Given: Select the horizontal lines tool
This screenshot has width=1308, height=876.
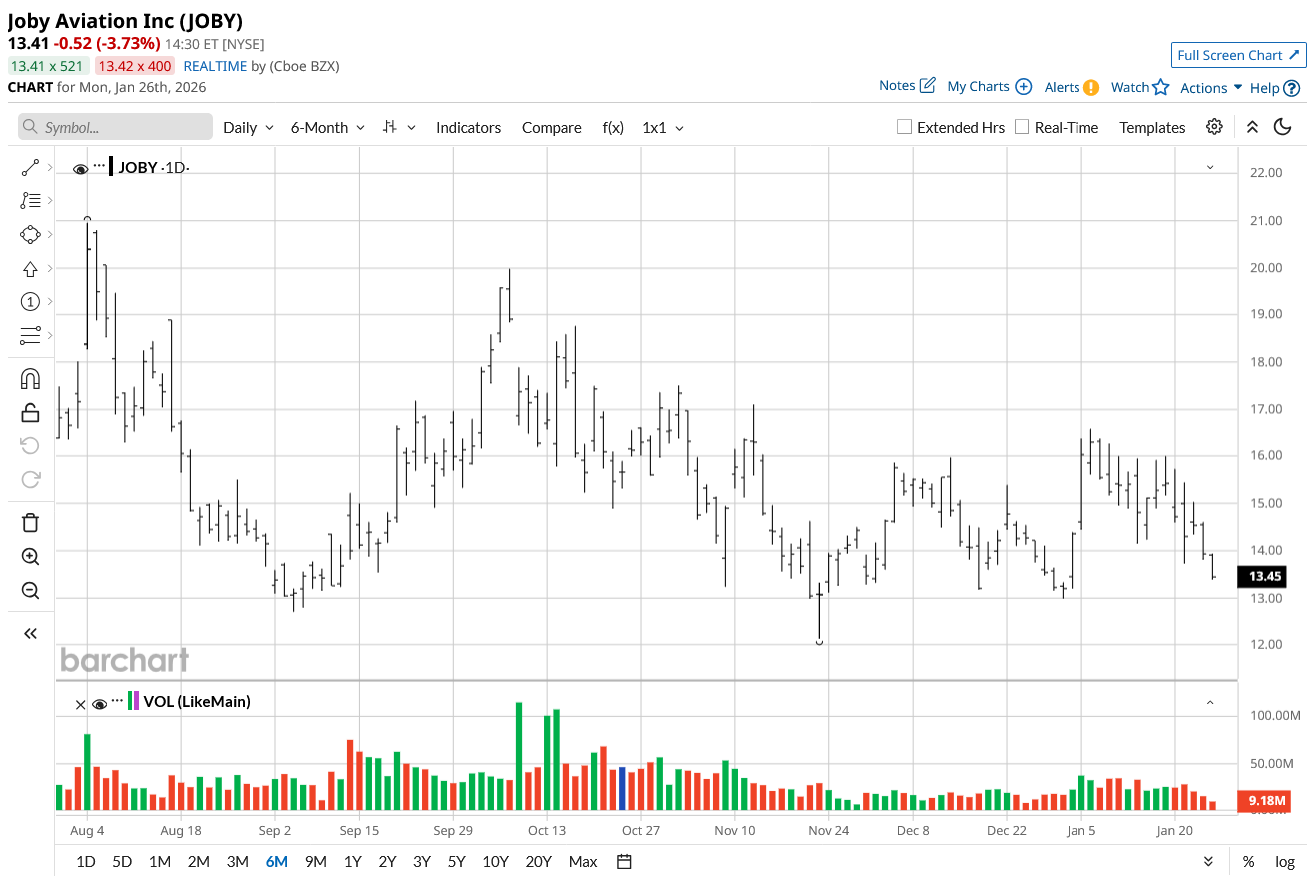Looking at the screenshot, I should pos(30,335).
